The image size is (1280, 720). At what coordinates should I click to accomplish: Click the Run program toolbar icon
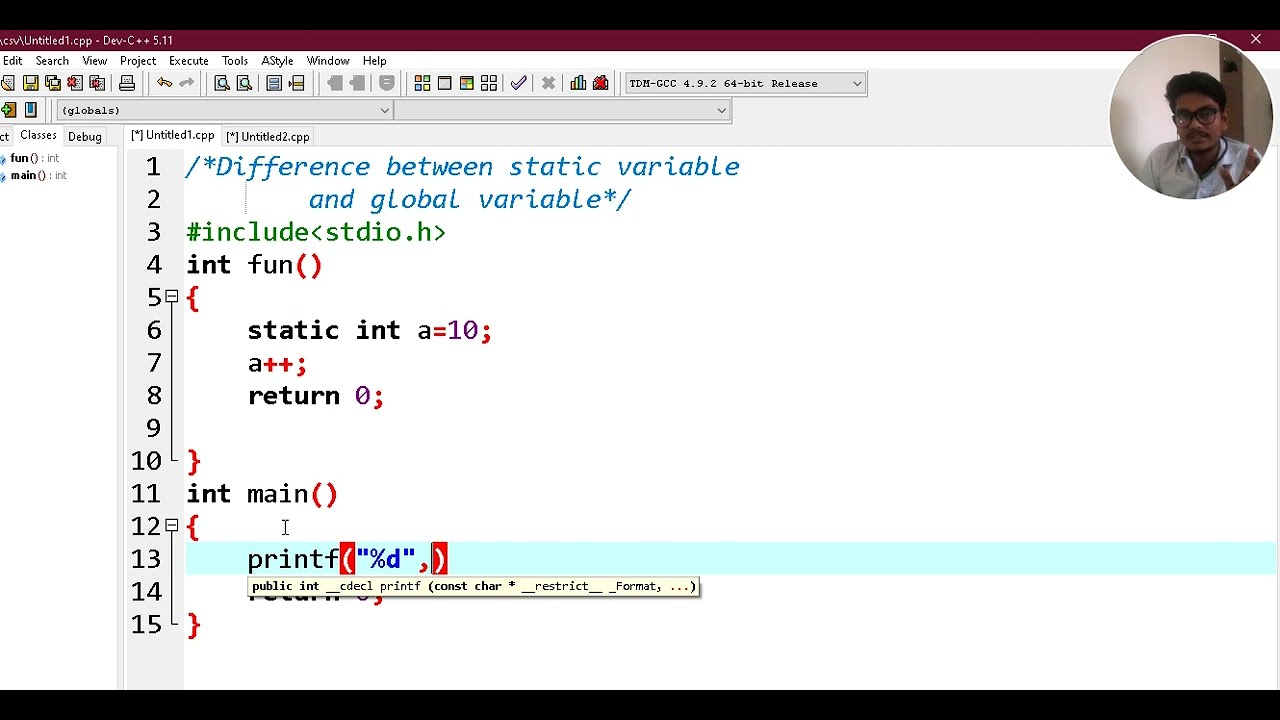coord(444,83)
